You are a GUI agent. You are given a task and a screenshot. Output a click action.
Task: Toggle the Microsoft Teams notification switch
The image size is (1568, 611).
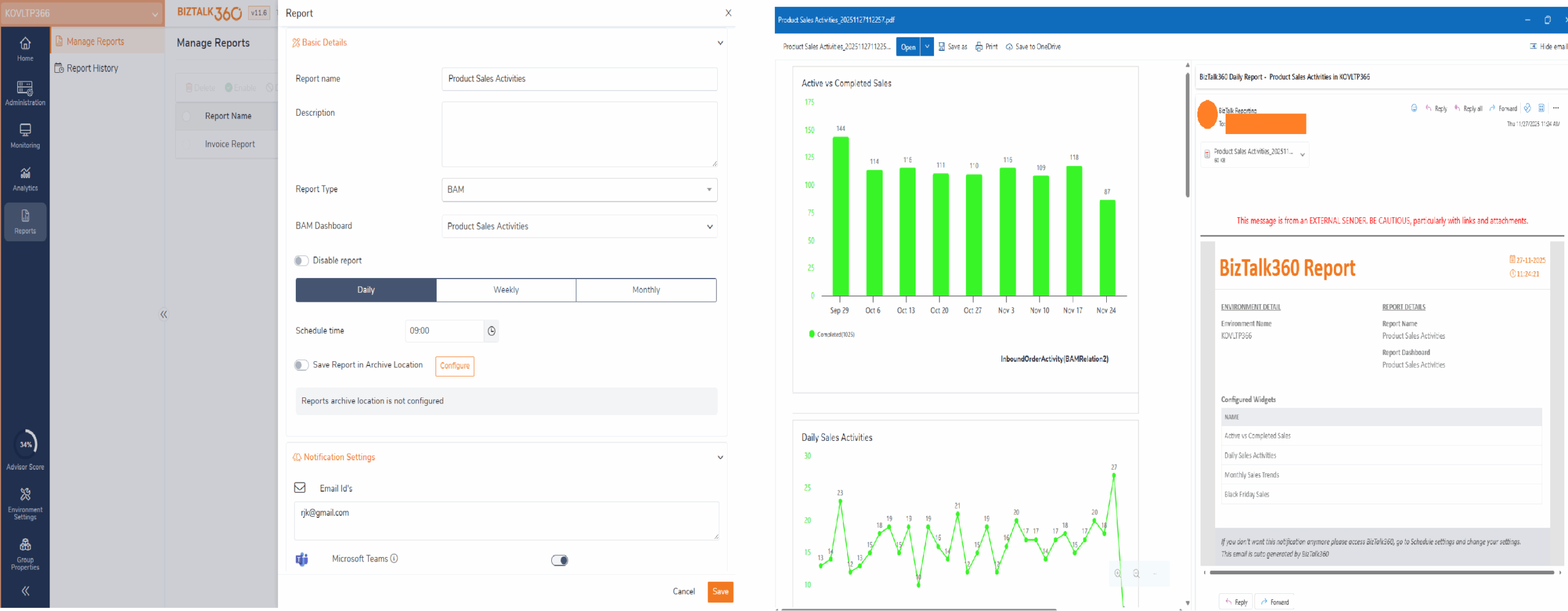pyautogui.click(x=559, y=560)
